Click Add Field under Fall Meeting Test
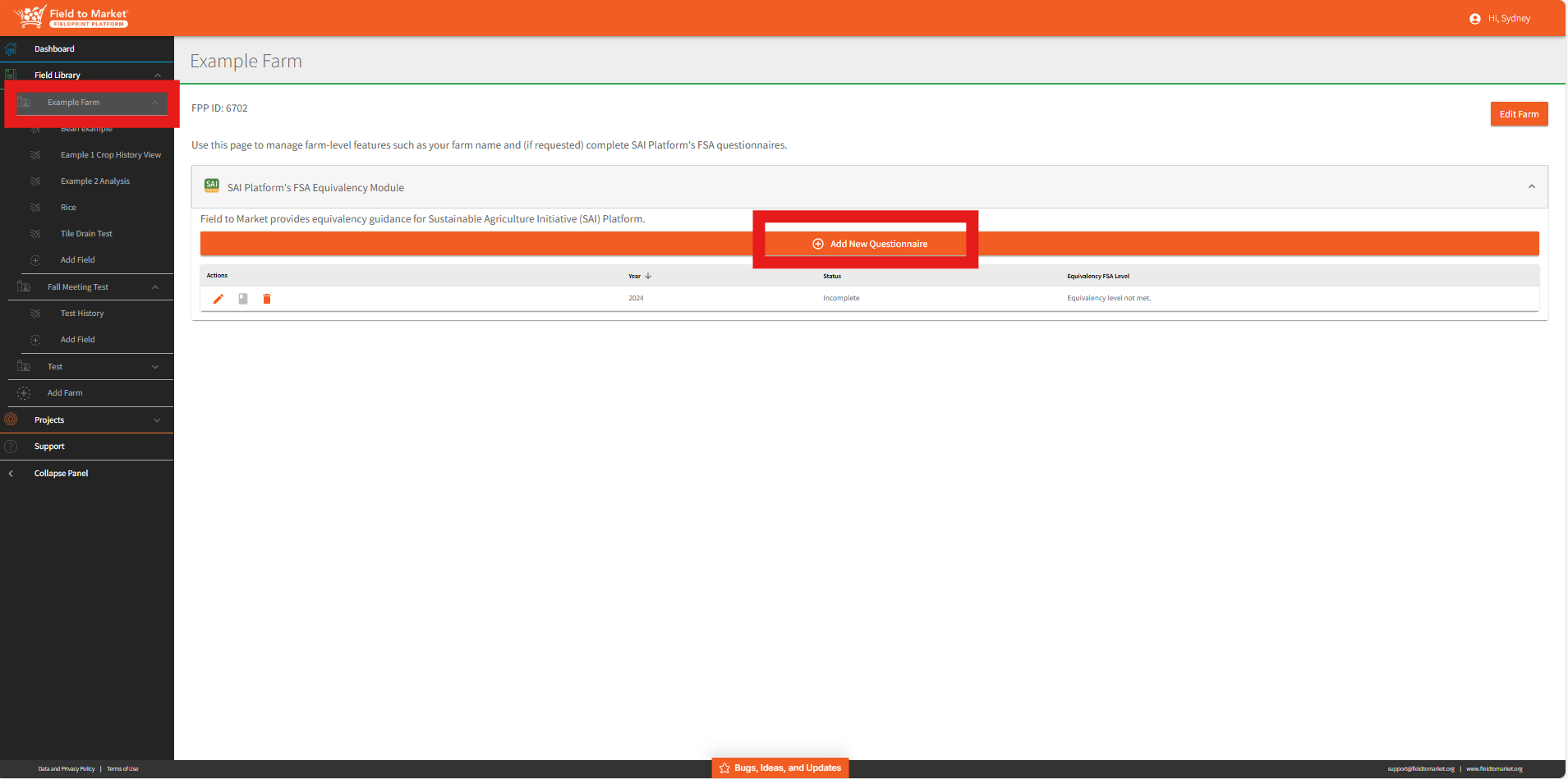Viewport: 1568px width, 779px height. 78,340
